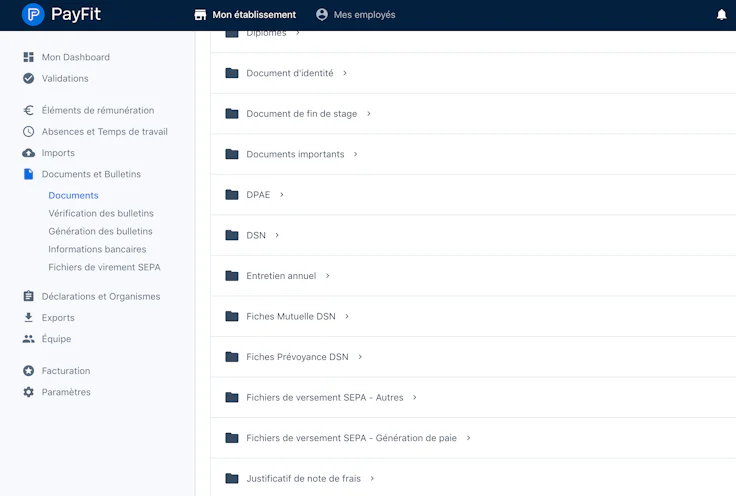Expand chevron next to Document de fin de stage
Viewport: 736px width, 496px height.
click(369, 114)
